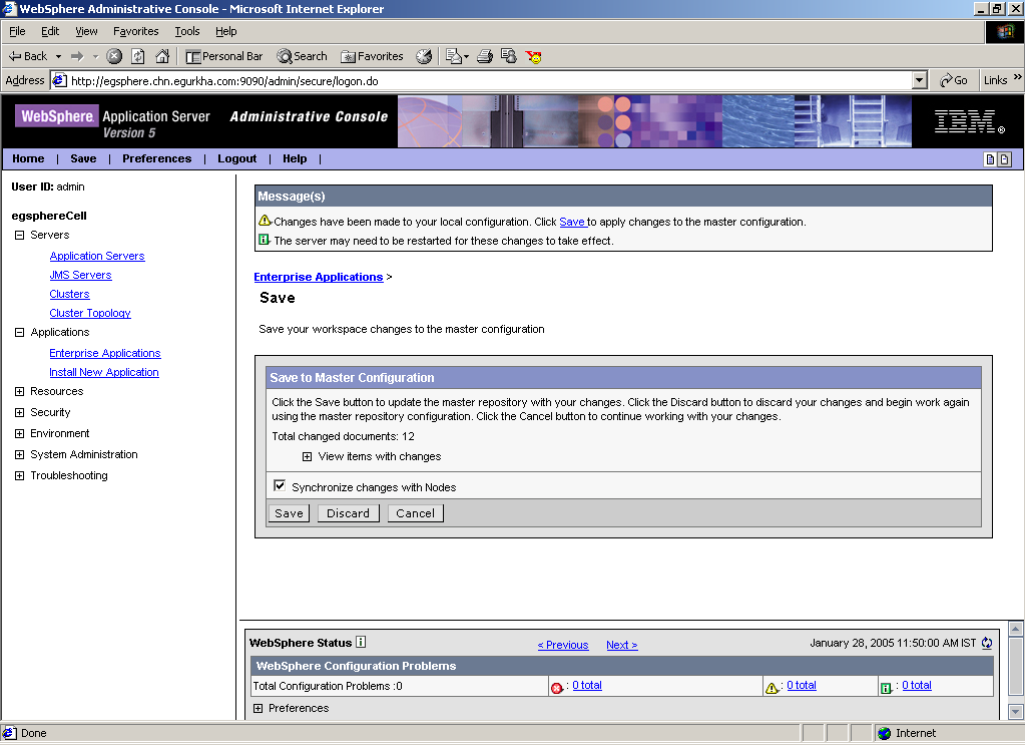Click the Cancel button
Viewport: 1028px width, 748px height.
pos(416,513)
